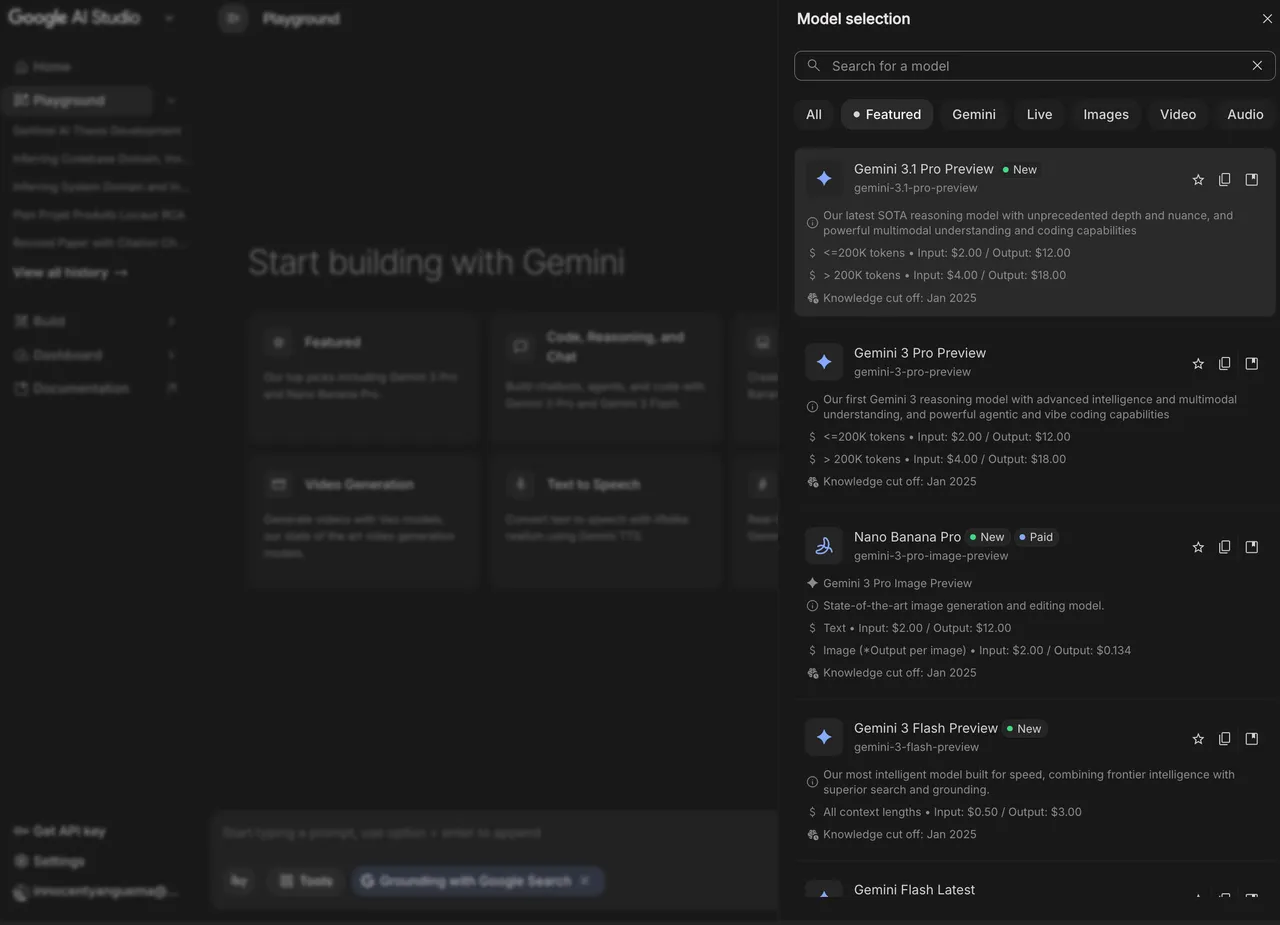Choose the Gemini 3 Pro Preview model

(919, 353)
